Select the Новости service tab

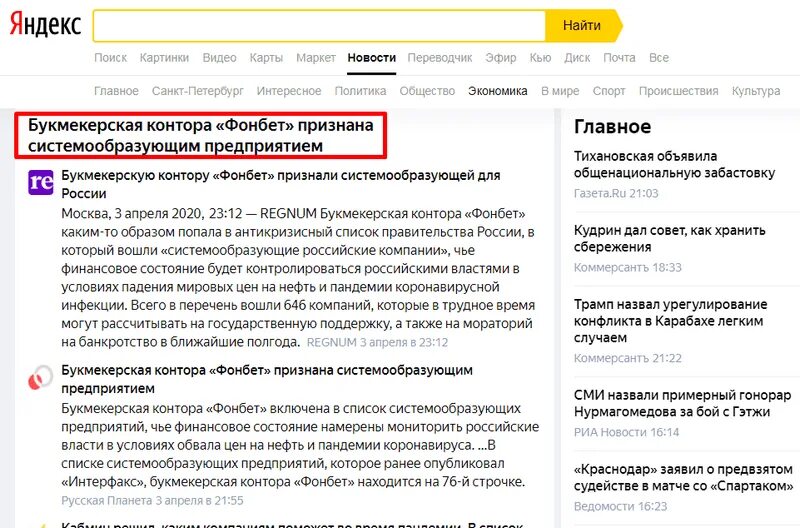click(371, 58)
